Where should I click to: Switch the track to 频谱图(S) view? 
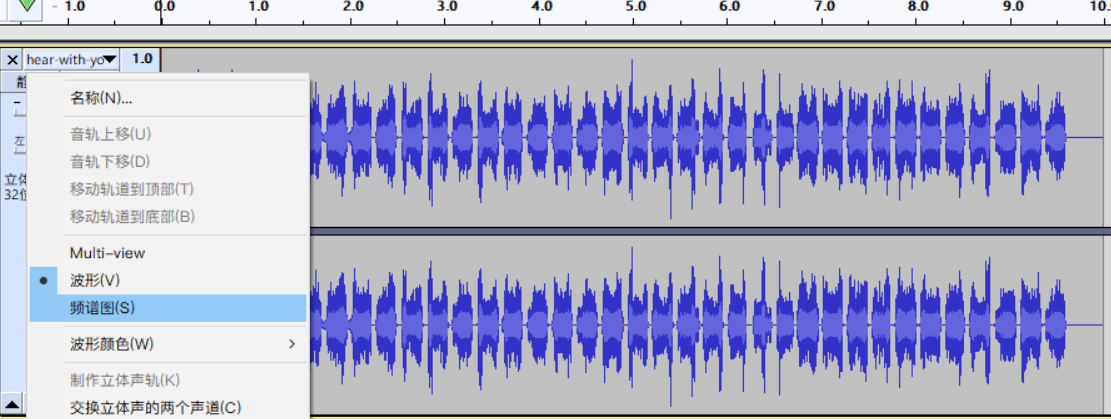(169, 308)
